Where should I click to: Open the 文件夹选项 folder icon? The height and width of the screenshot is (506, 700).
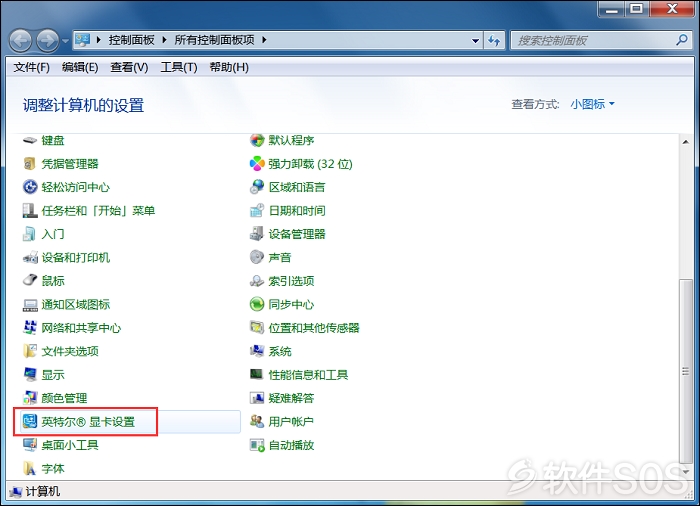coord(30,351)
